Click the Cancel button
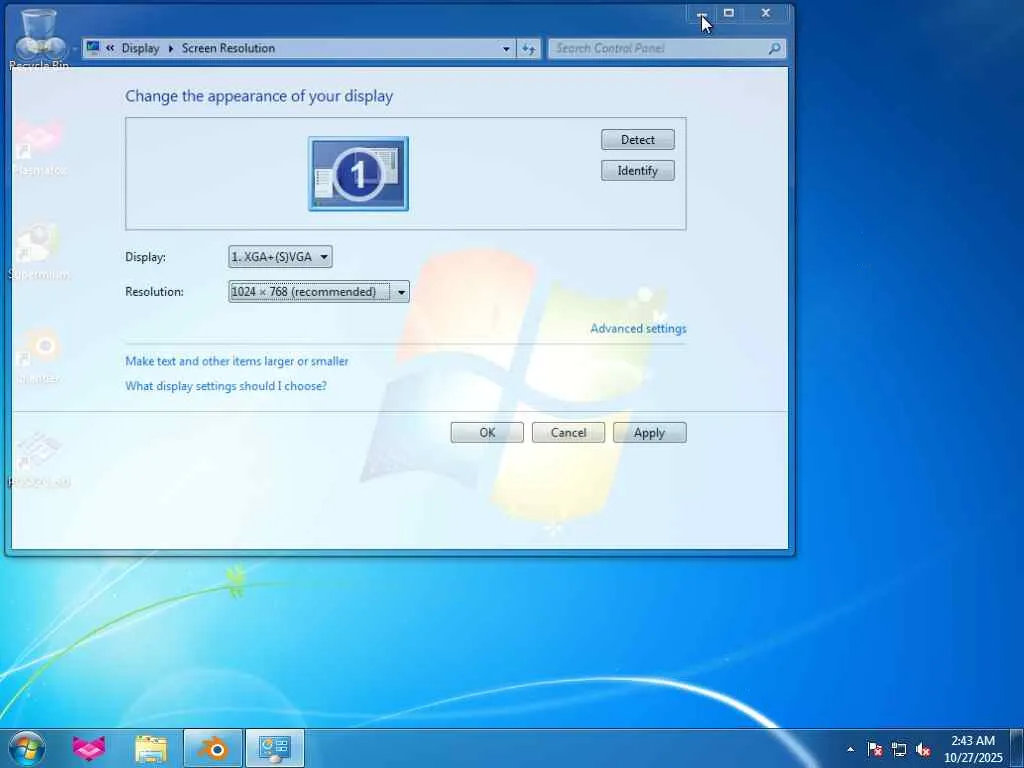The image size is (1024, 768). pyautogui.click(x=568, y=432)
